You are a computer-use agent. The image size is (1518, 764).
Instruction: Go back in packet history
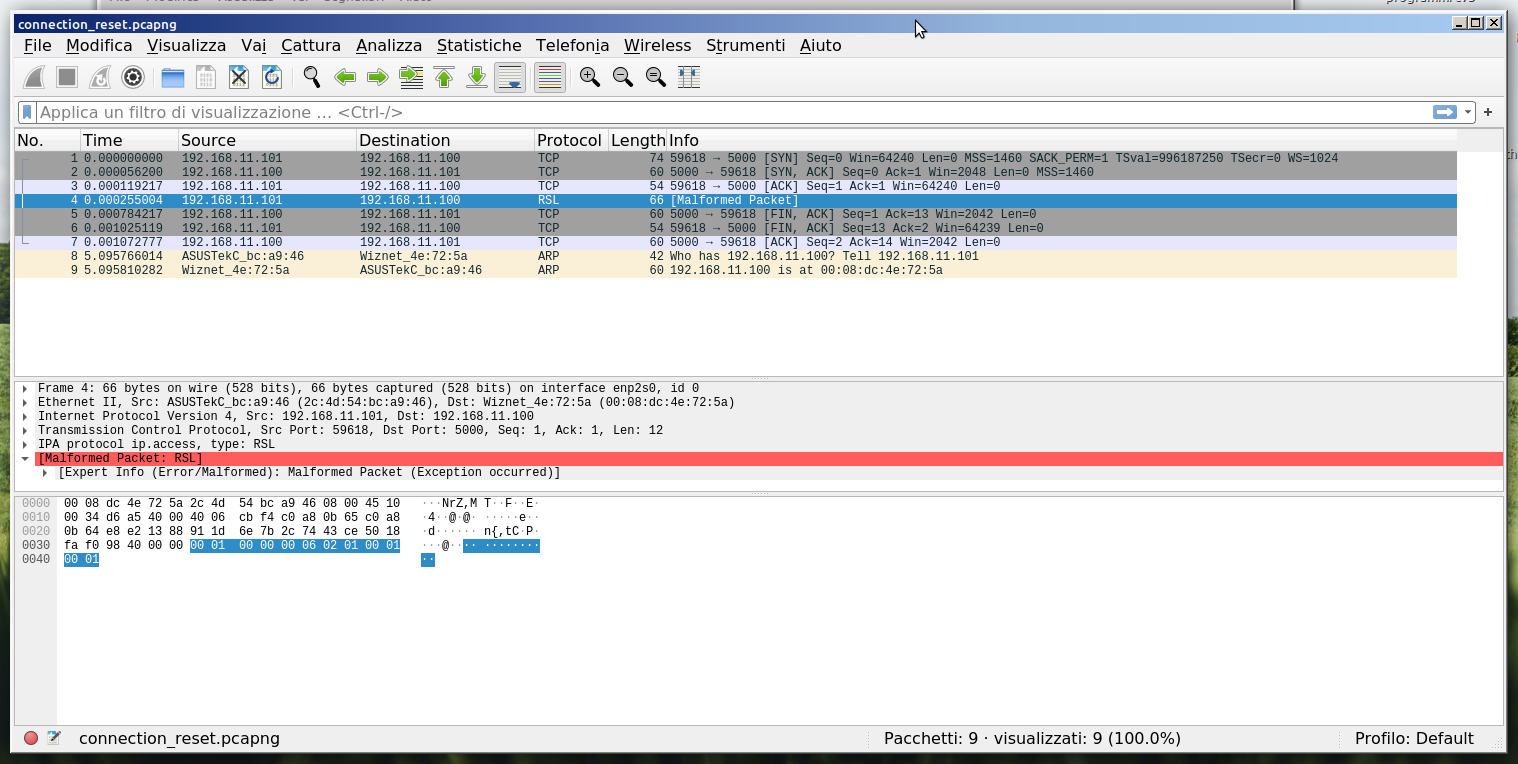(x=345, y=77)
